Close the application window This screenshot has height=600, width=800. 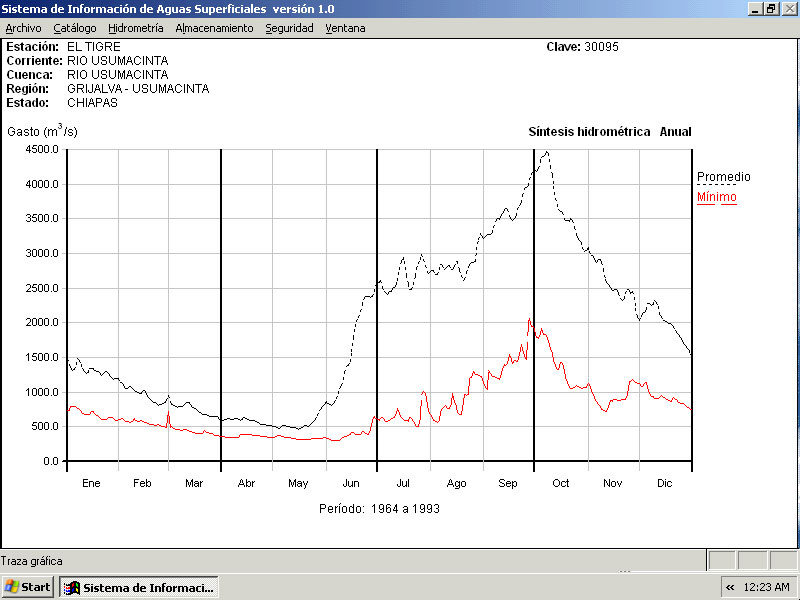tap(788, 8)
